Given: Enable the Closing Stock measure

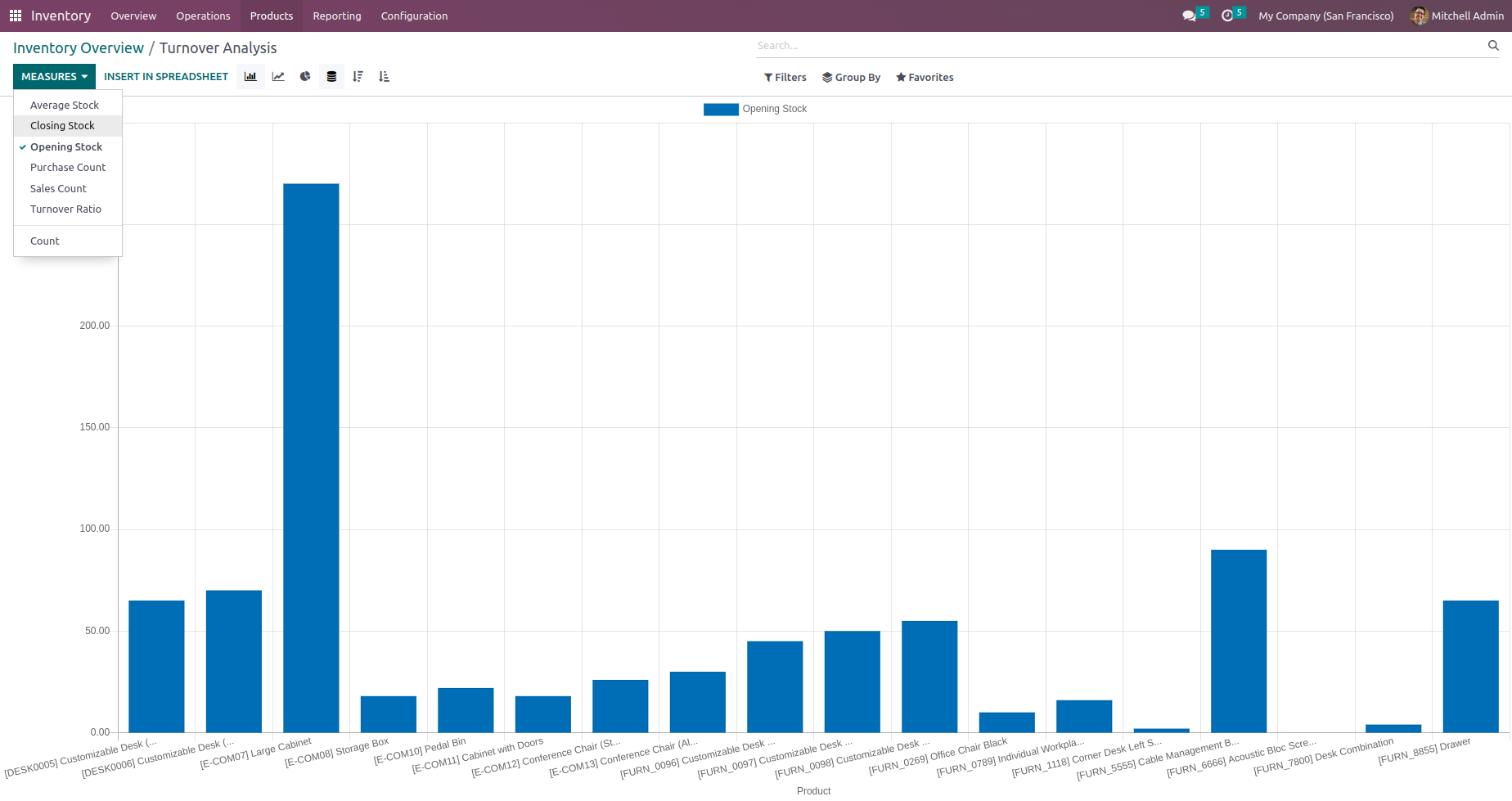Looking at the screenshot, I should [x=62, y=126].
